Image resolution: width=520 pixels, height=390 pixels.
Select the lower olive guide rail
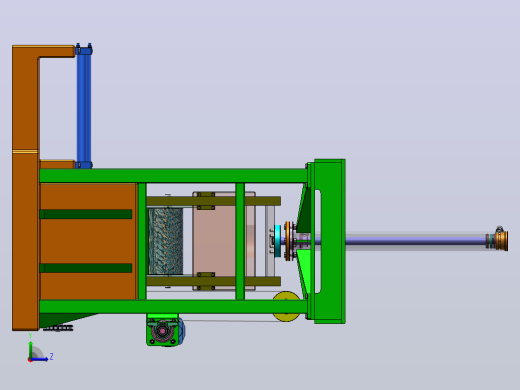pos(213,281)
